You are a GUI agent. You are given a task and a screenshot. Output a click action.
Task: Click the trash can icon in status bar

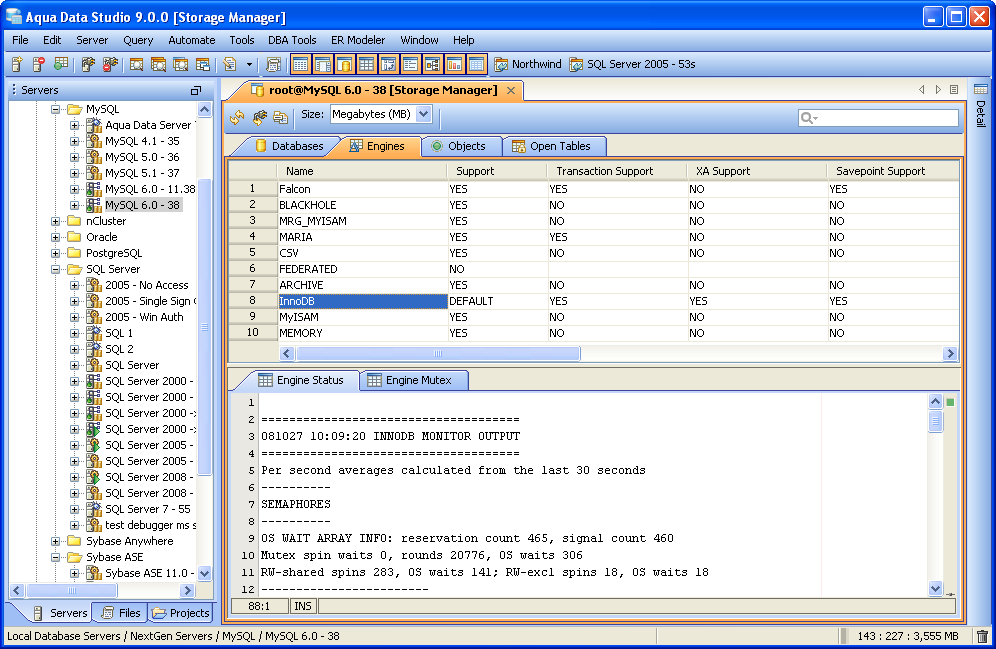click(982, 636)
